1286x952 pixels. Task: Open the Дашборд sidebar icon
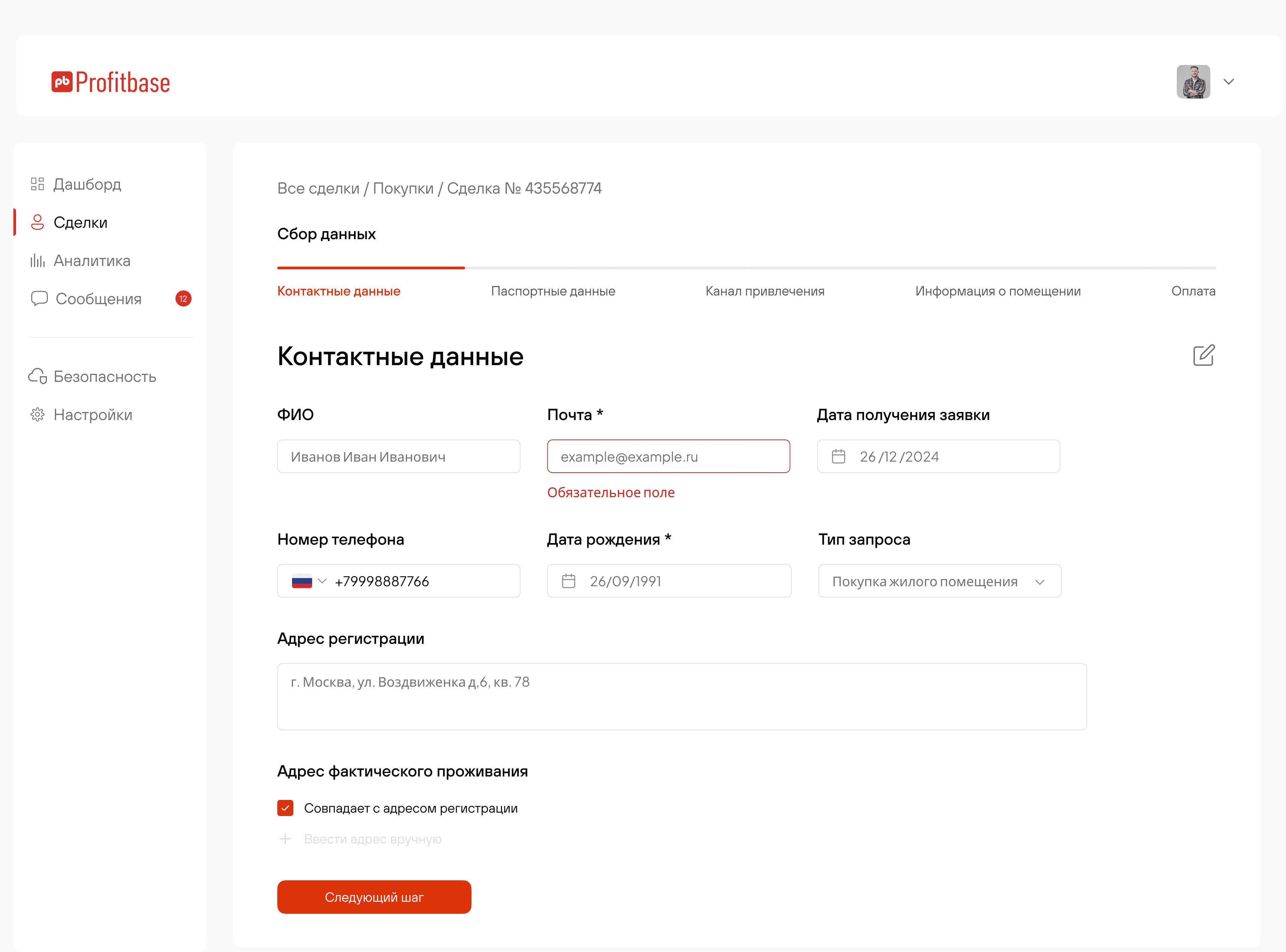[x=38, y=184]
